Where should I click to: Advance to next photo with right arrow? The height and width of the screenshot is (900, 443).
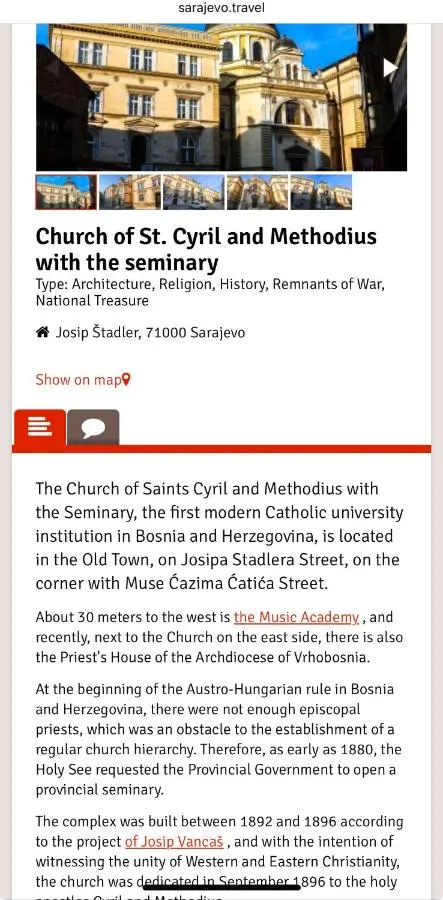coord(390,68)
